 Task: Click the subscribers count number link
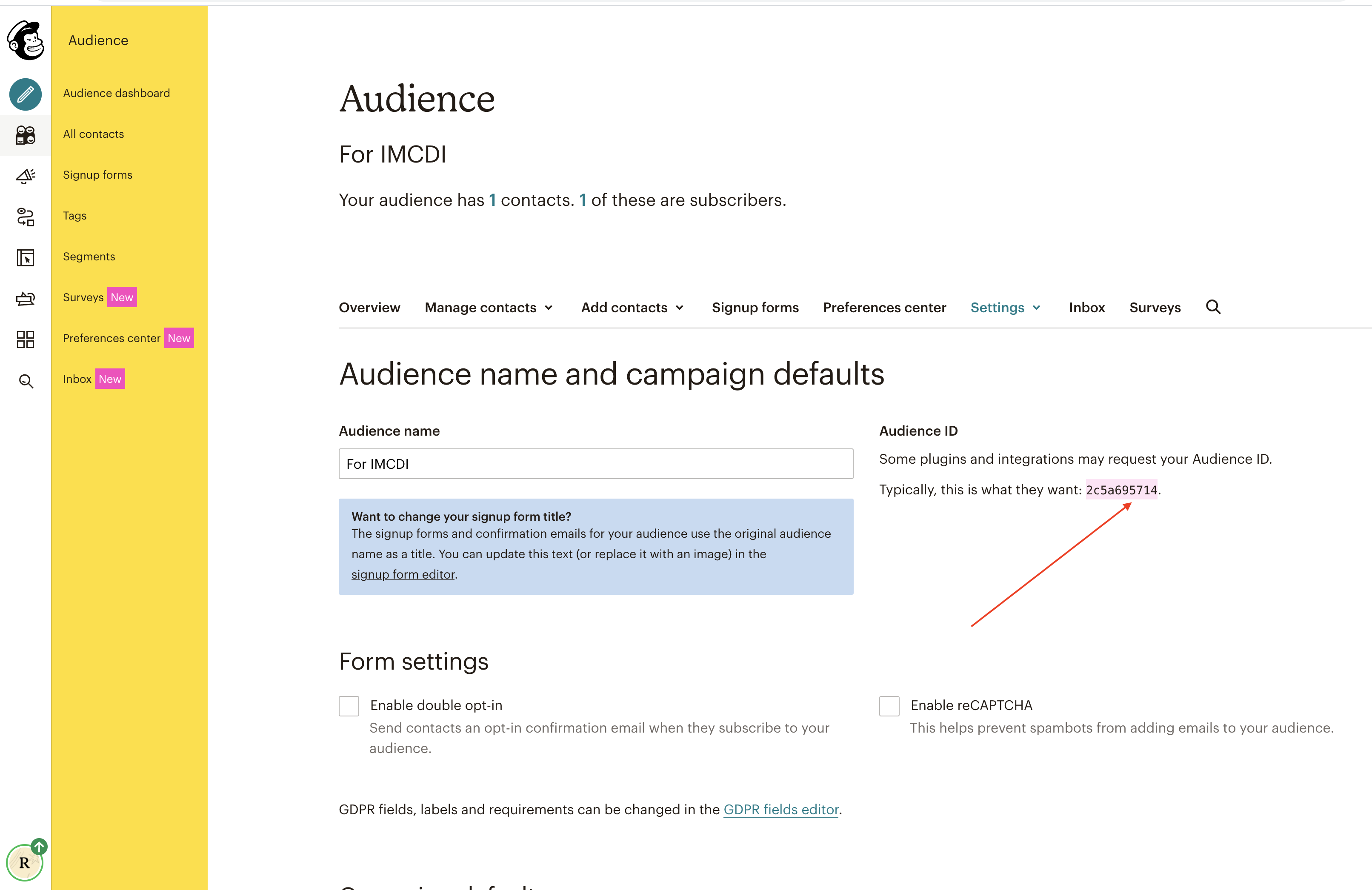pos(583,200)
